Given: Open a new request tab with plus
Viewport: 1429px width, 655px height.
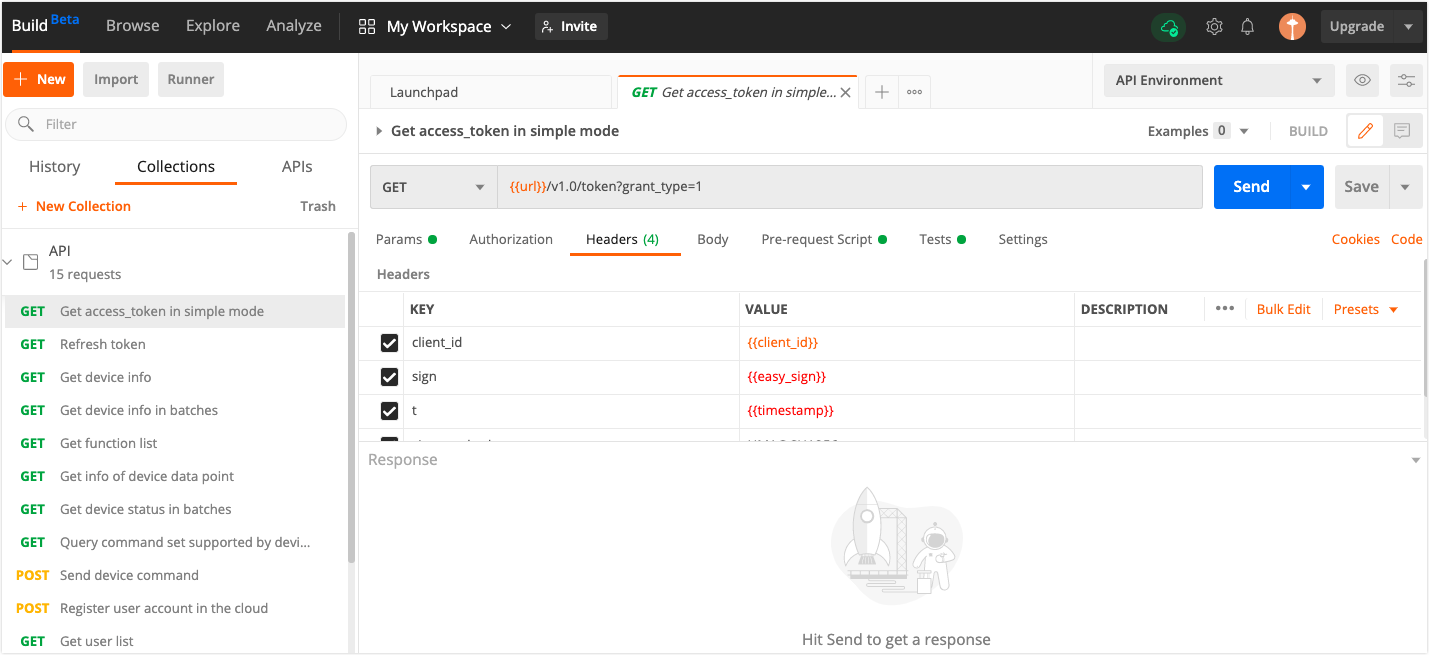Looking at the screenshot, I should pyautogui.click(x=881, y=92).
